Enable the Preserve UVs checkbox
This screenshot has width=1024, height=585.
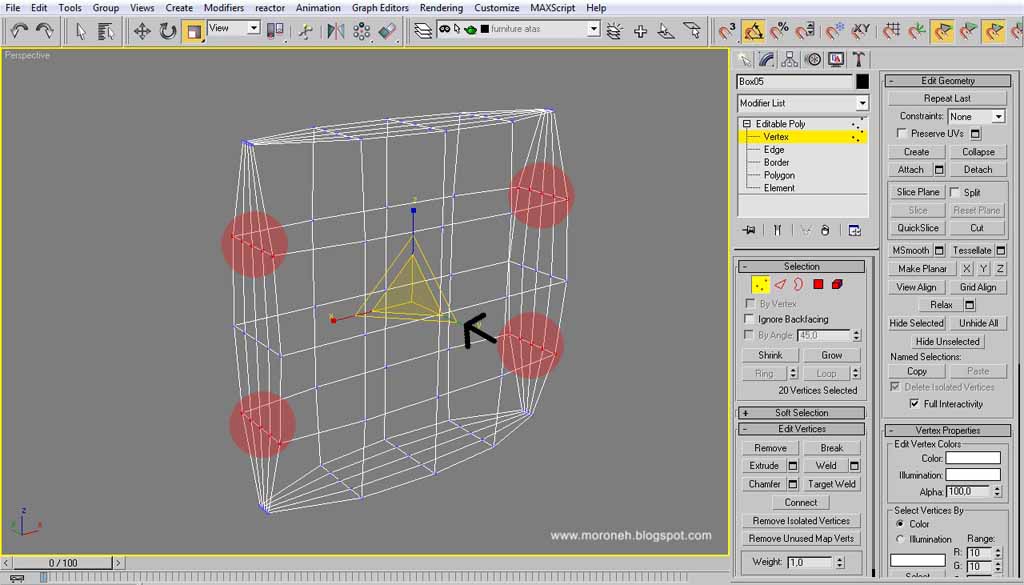pyautogui.click(x=902, y=133)
